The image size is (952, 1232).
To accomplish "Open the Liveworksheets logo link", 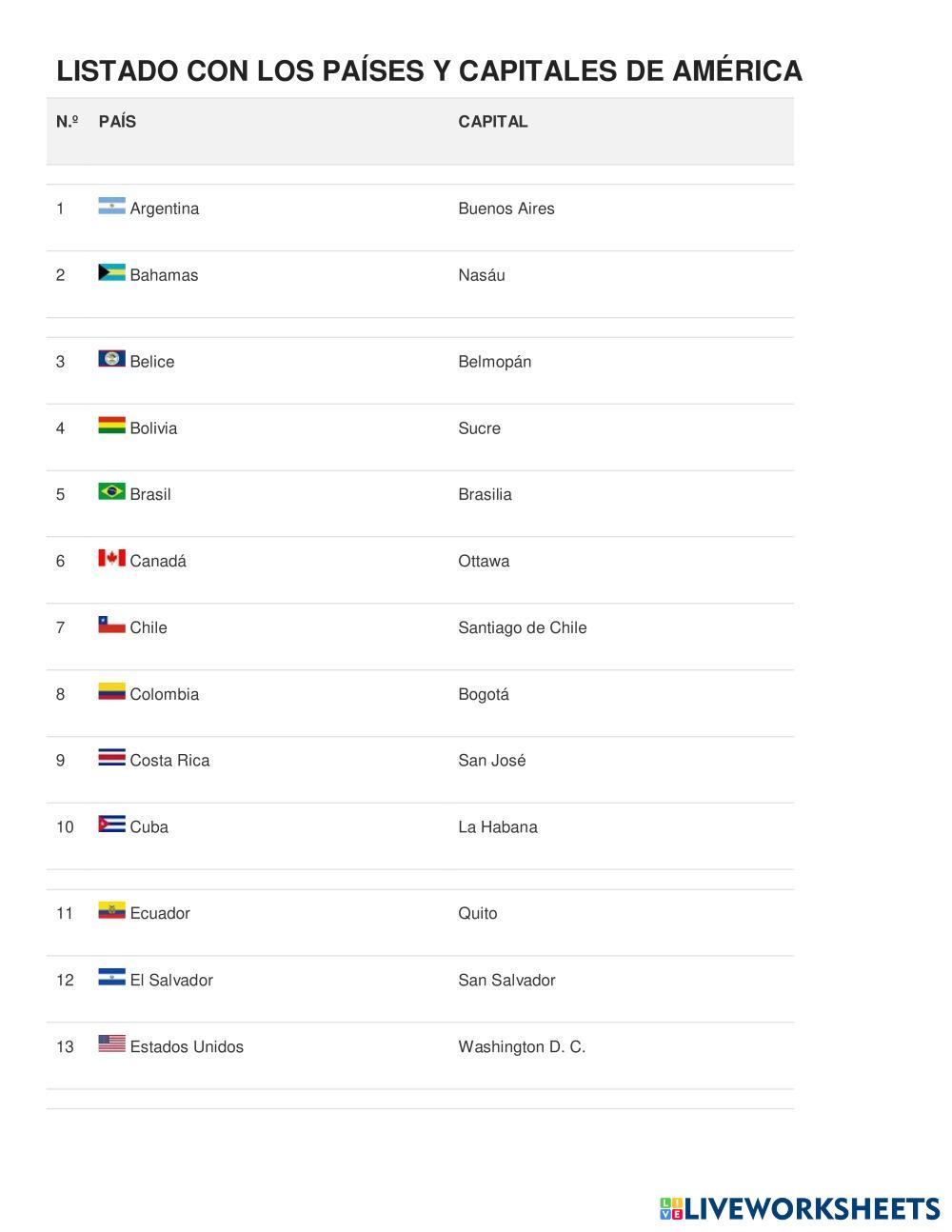I will pyautogui.click(x=800, y=1208).
